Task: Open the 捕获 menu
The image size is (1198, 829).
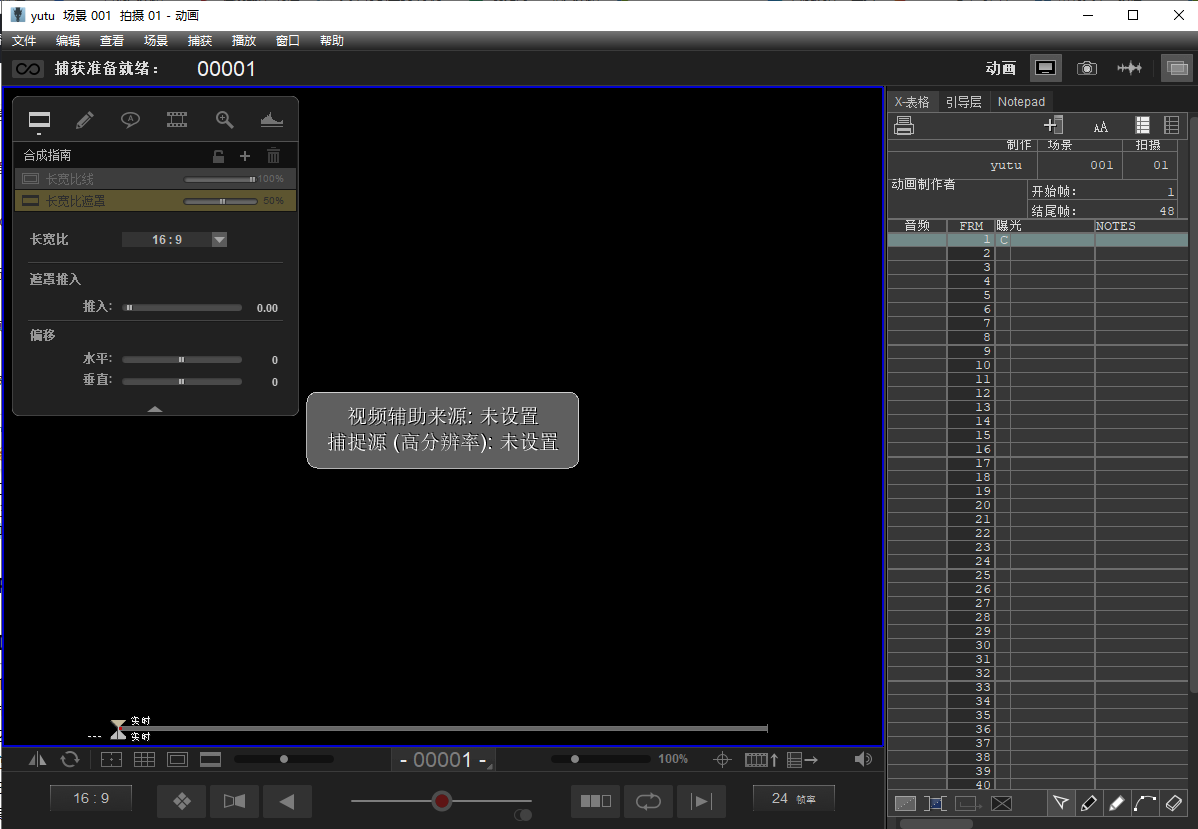Action: [x=199, y=40]
